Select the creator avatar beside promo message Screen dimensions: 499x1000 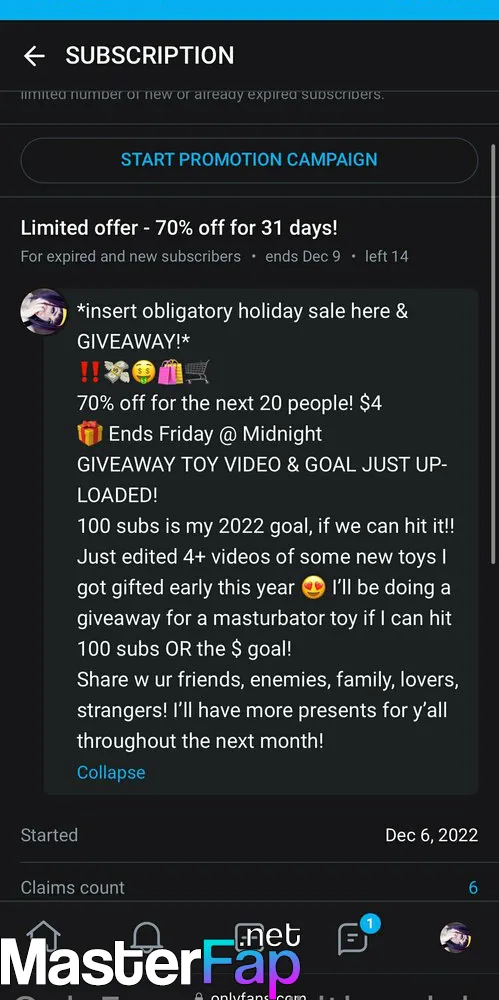point(43,312)
